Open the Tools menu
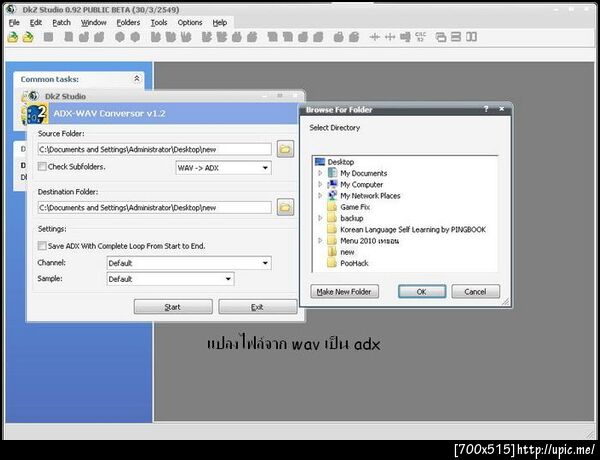Screen dimensions: 600x460 159,23
